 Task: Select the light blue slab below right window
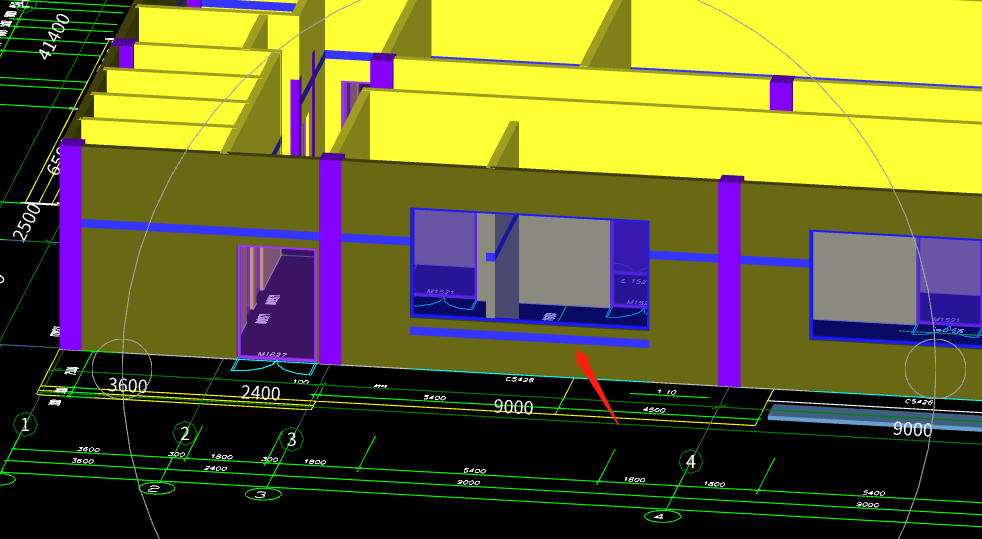874,416
